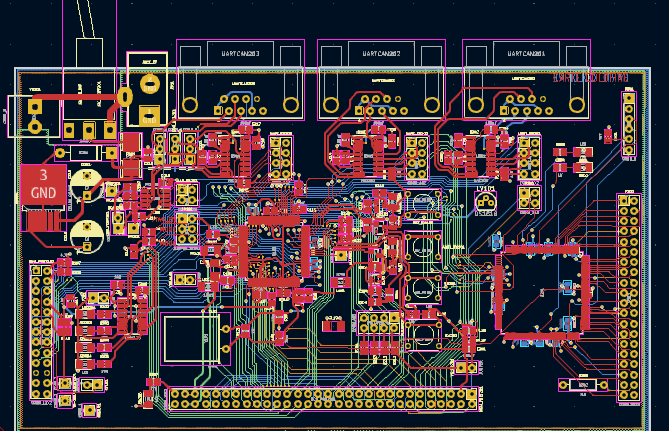Viewport: 669px width, 431px height.
Task: Click the square GND pad in power jack
Action: (149, 116)
